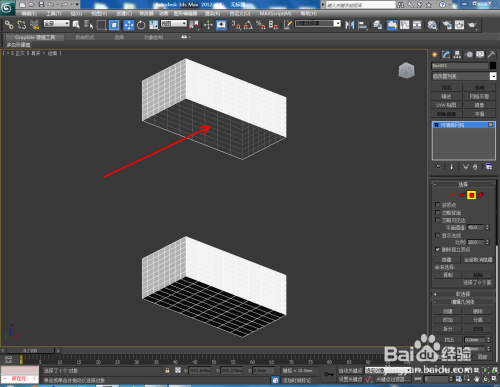This screenshot has width=500, height=387.
Task: Open the Help question mark dropdown arrow
Action: coord(450,5)
